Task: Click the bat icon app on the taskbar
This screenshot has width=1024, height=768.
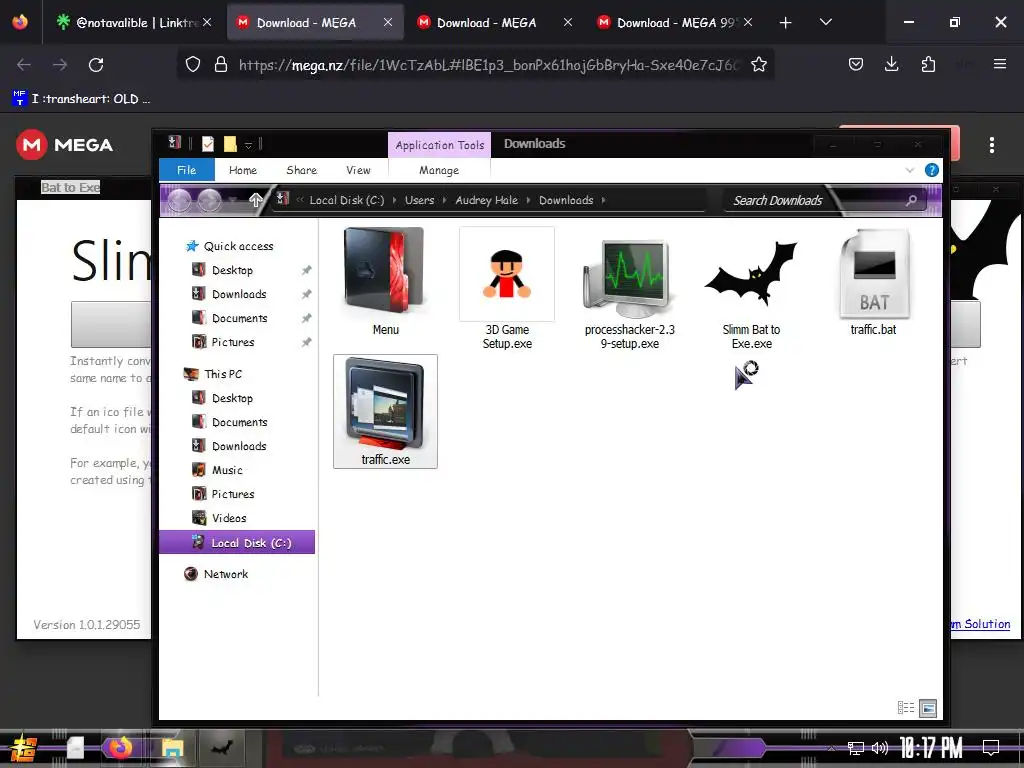Action: click(x=221, y=747)
